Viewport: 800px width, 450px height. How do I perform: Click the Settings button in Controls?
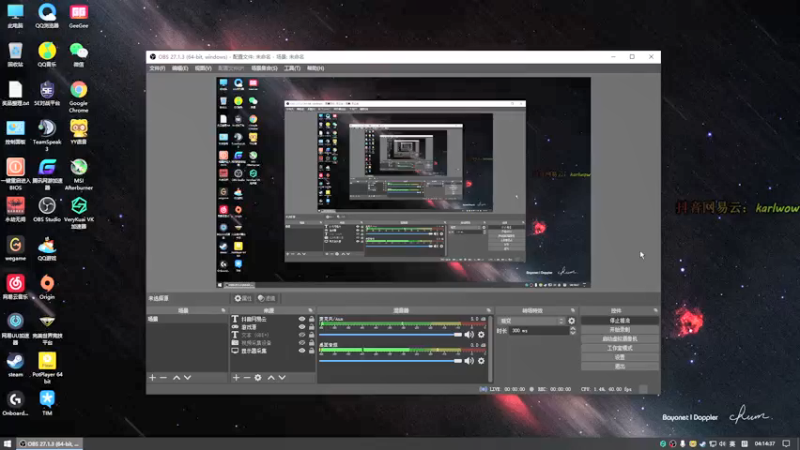click(x=619, y=357)
